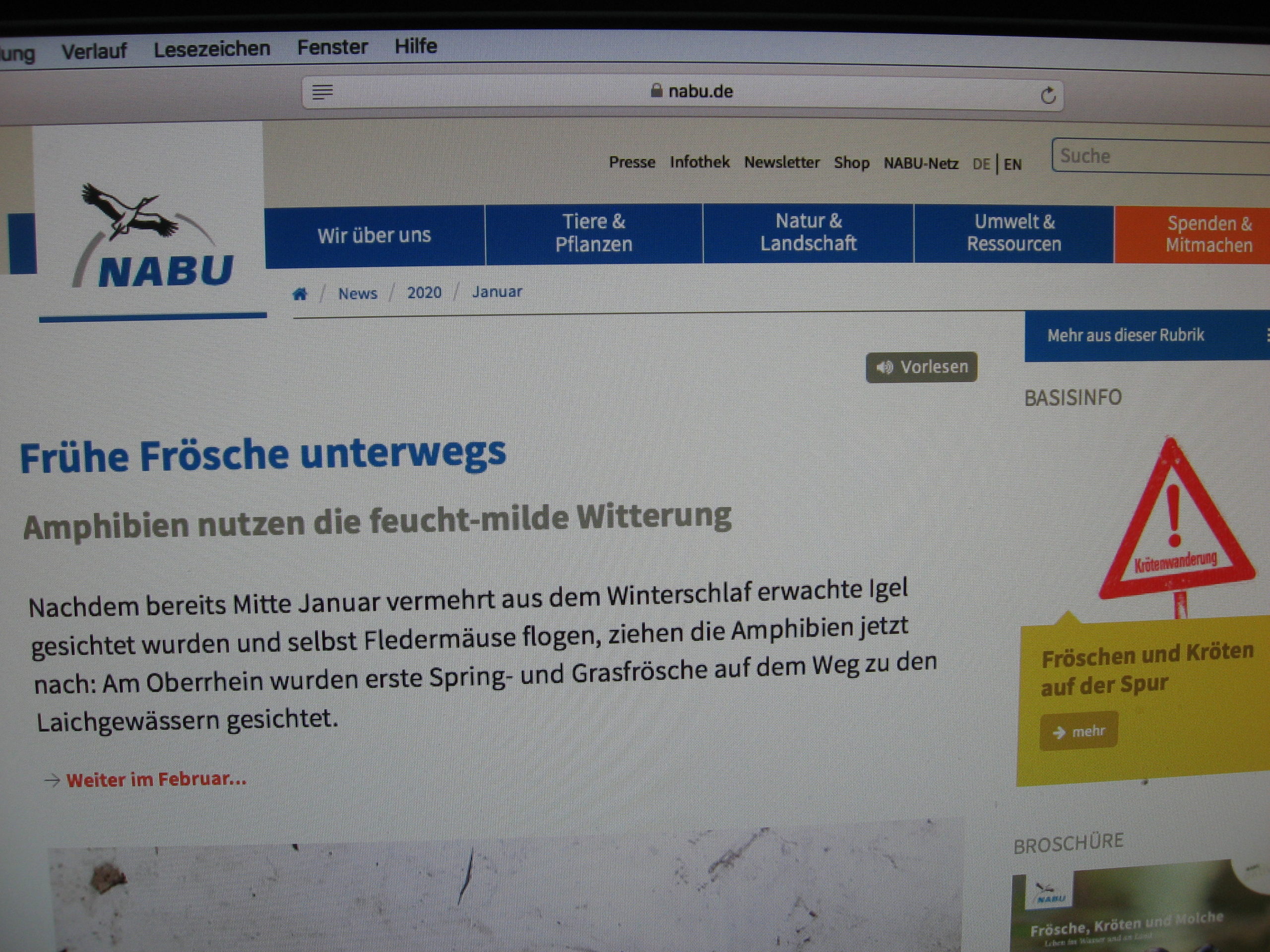The width and height of the screenshot is (1270, 952).
Task: Open the Wir über uns navigation tab
Action: coord(375,237)
